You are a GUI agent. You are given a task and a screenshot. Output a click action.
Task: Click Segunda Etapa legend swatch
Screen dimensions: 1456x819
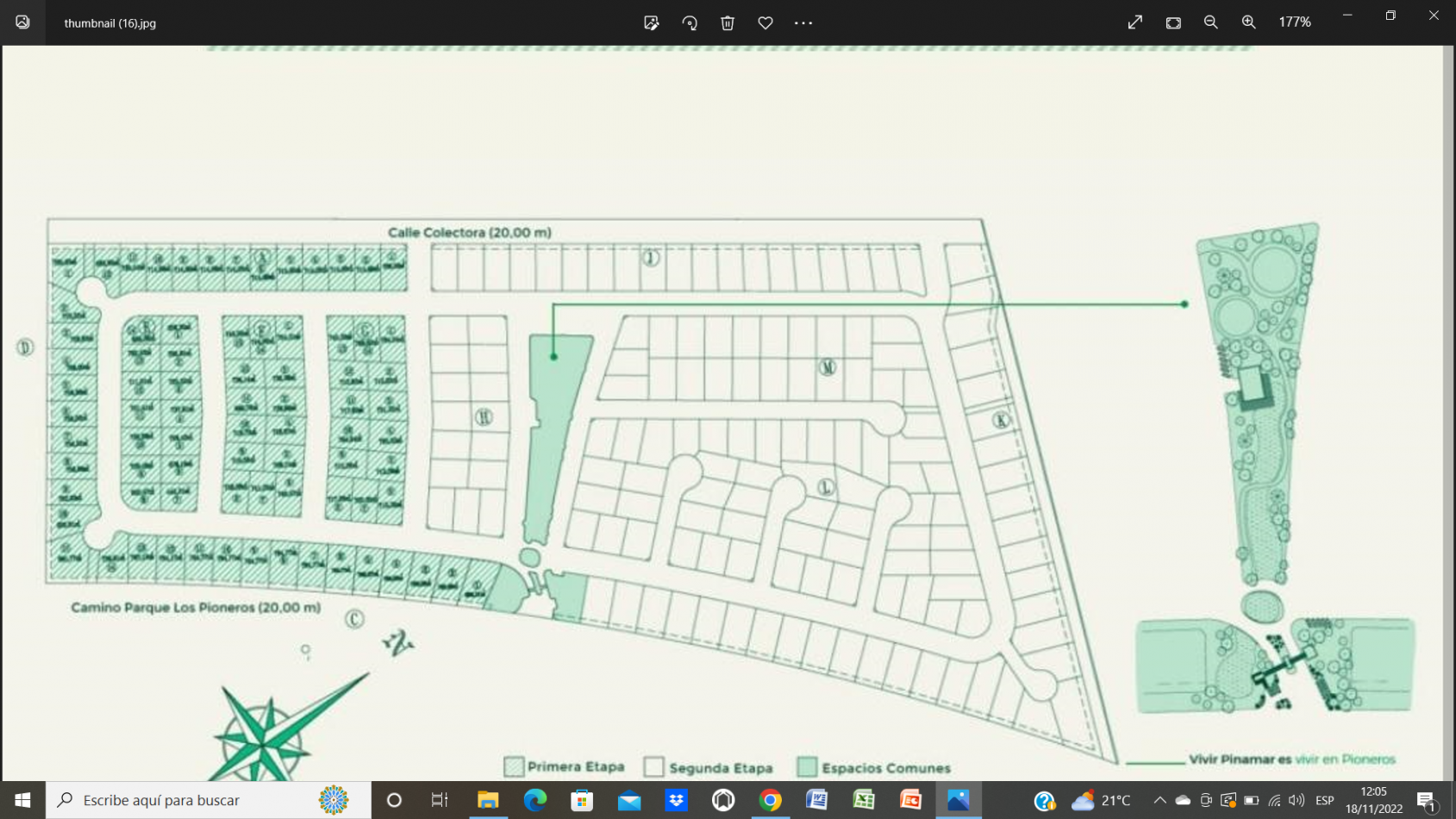(x=654, y=766)
